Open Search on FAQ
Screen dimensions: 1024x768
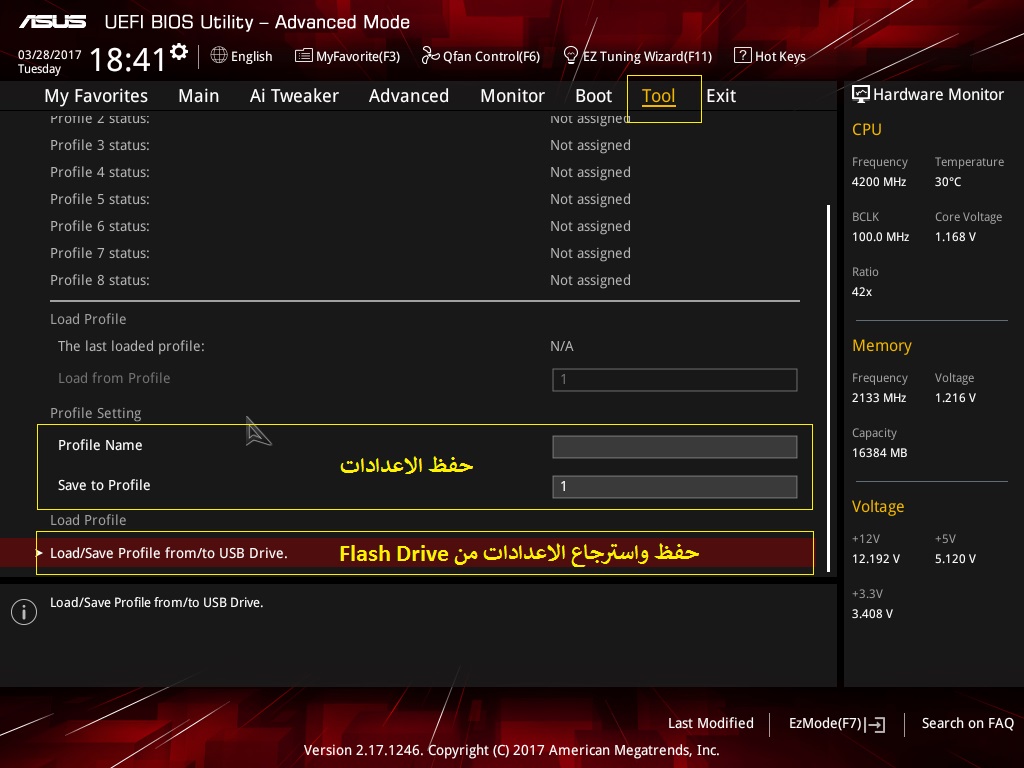pos(968,723)
